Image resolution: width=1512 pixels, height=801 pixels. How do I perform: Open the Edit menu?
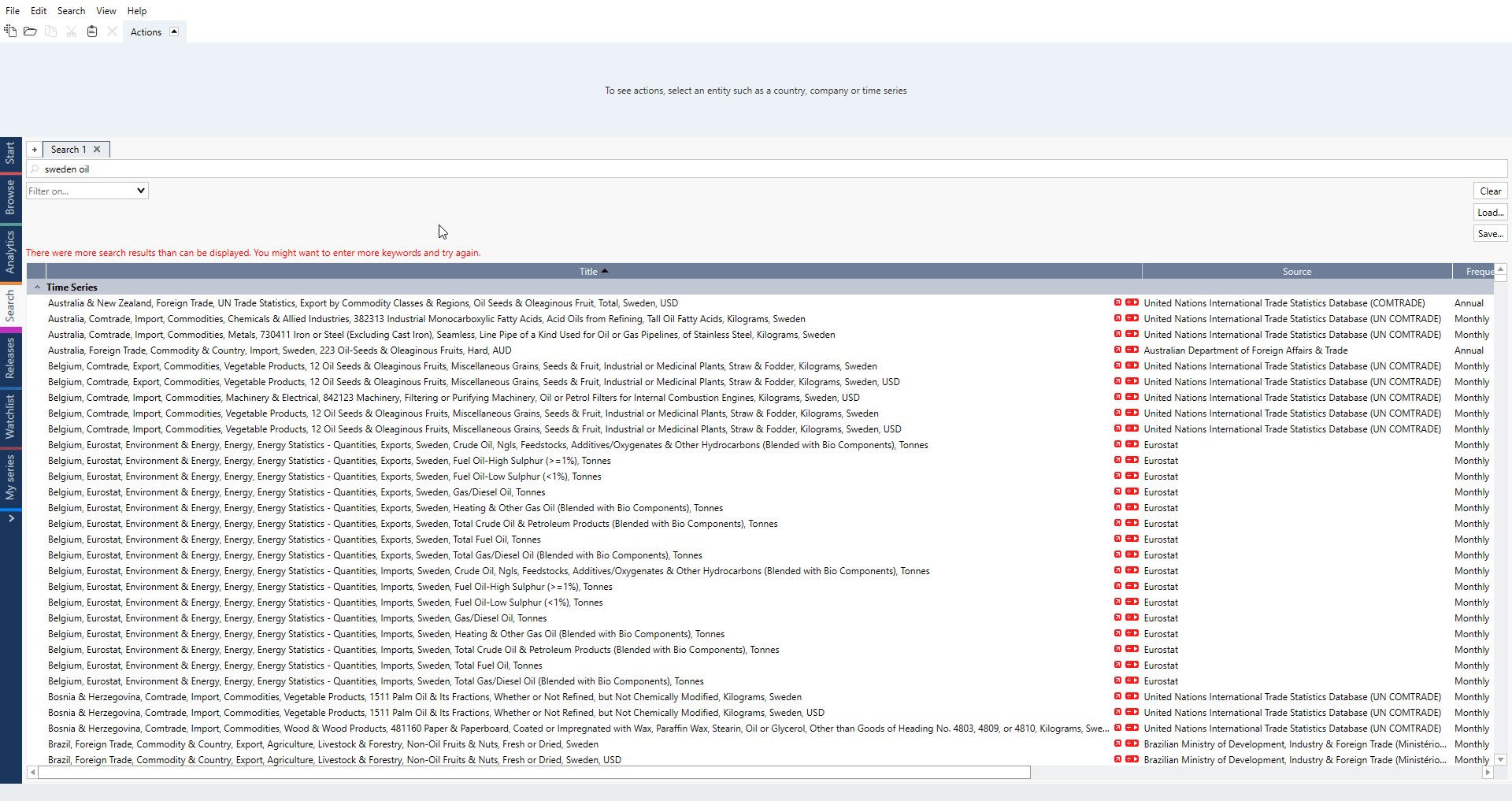click(x=39, y=11)
